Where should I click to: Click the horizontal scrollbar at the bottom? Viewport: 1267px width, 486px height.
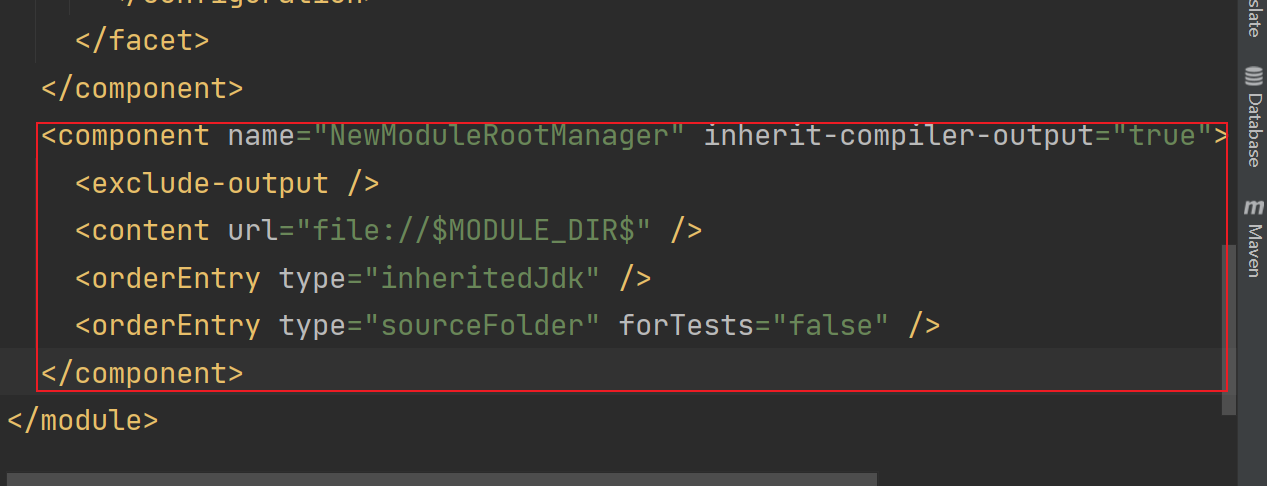(x=440, y=480)
